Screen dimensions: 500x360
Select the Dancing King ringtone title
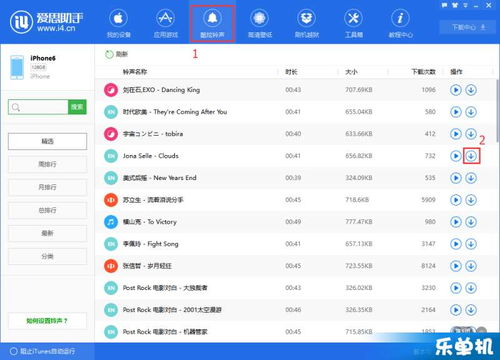coord(161,90)
